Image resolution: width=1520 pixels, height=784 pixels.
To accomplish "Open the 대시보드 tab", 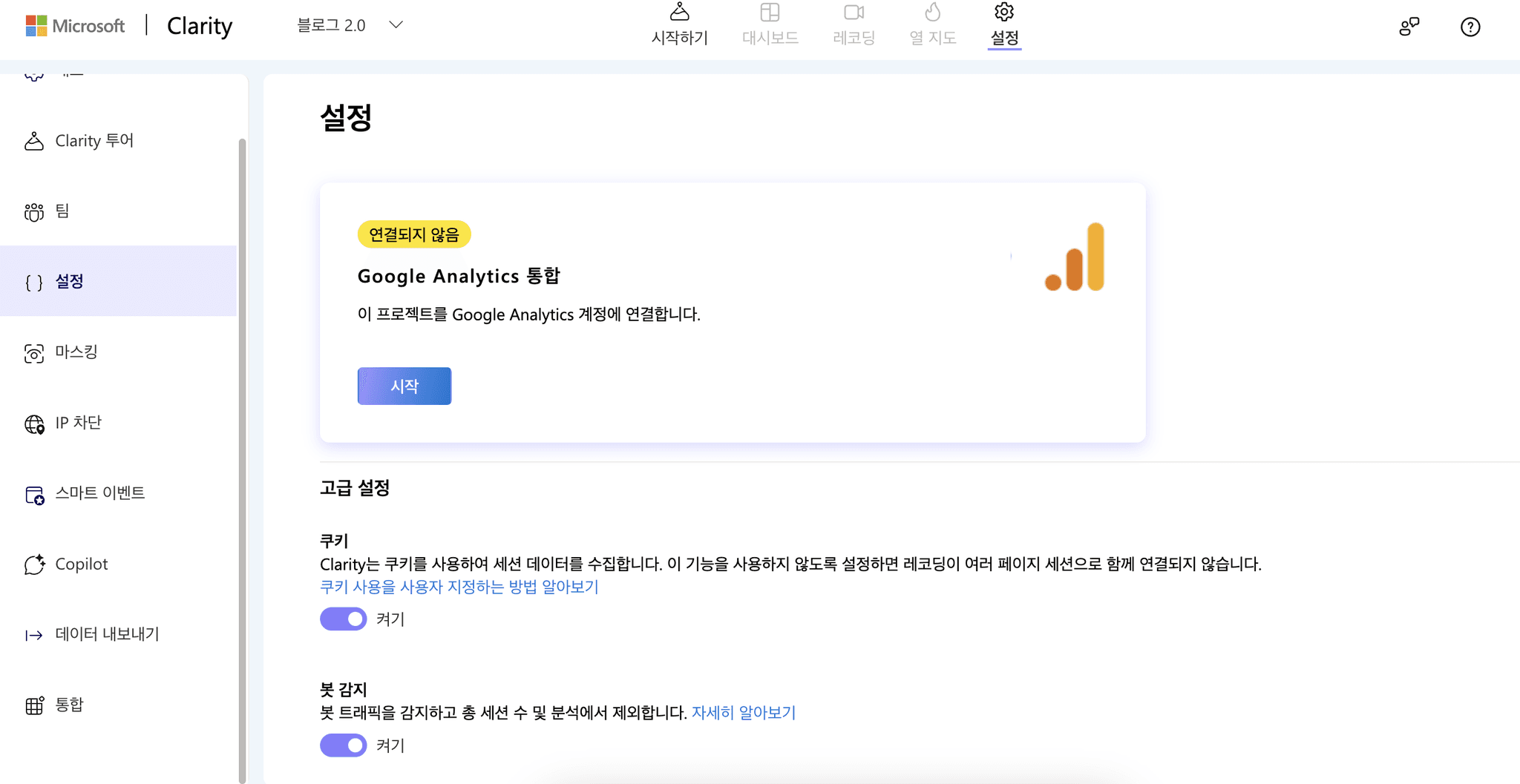I will [770, 25].
